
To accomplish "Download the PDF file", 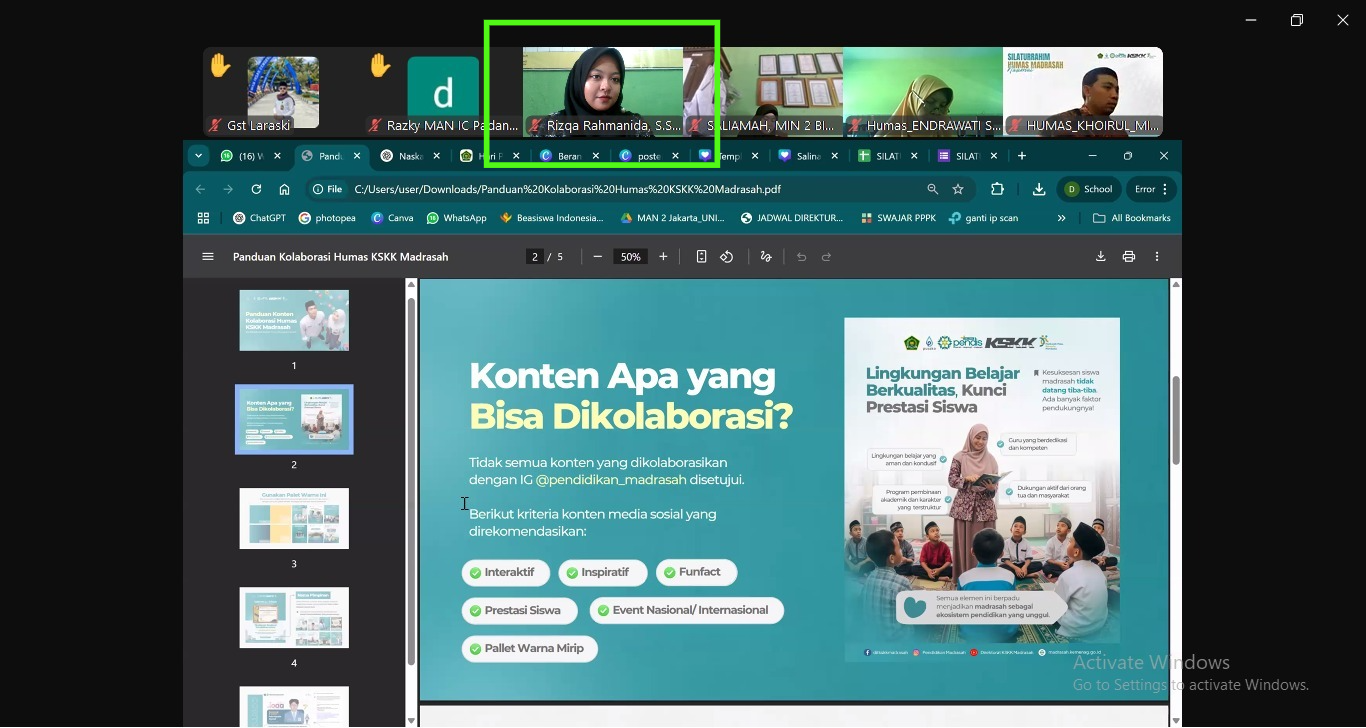I will click(1100, 257).
